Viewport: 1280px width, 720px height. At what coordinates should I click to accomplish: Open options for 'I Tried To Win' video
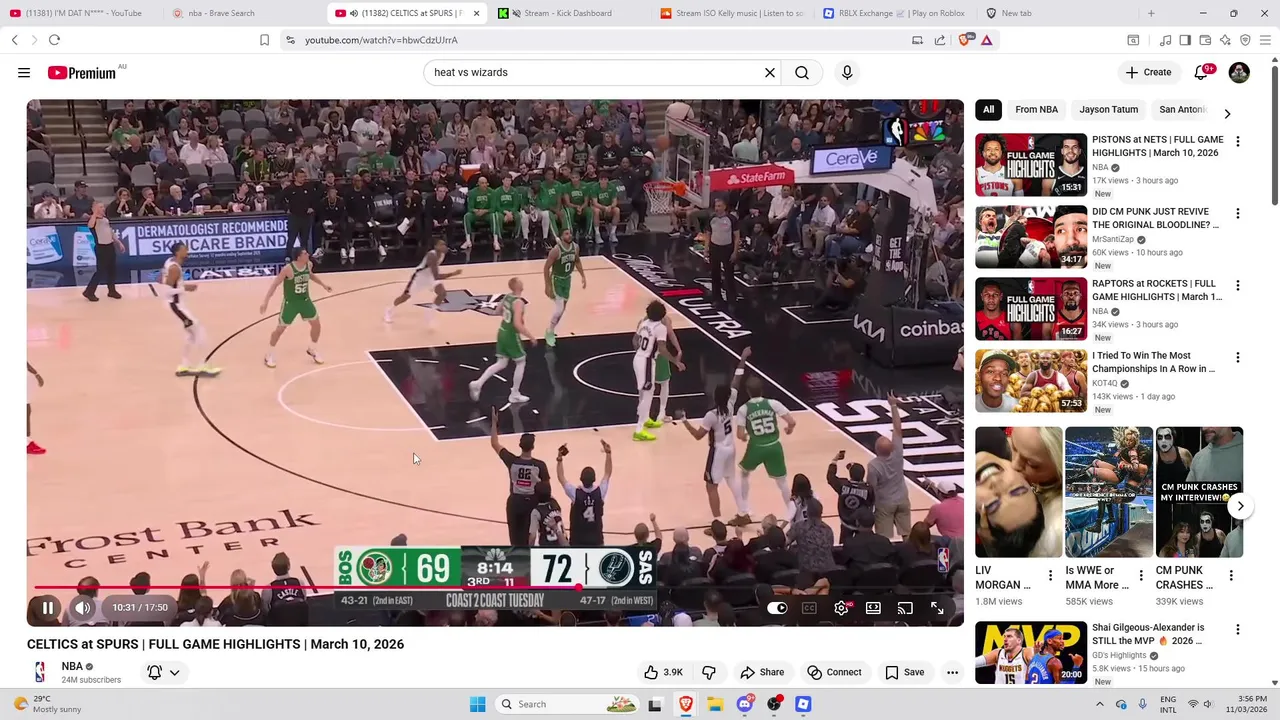click(x=1237, y=357)
